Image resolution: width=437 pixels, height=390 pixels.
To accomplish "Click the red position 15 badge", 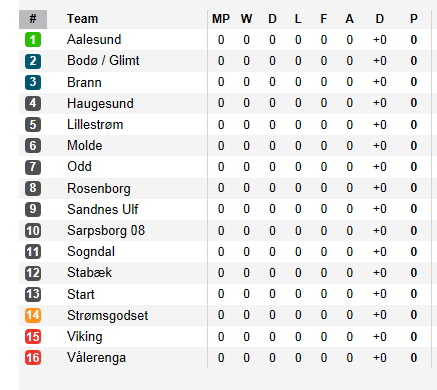I will pyautogui.click(x=33, y=336).
